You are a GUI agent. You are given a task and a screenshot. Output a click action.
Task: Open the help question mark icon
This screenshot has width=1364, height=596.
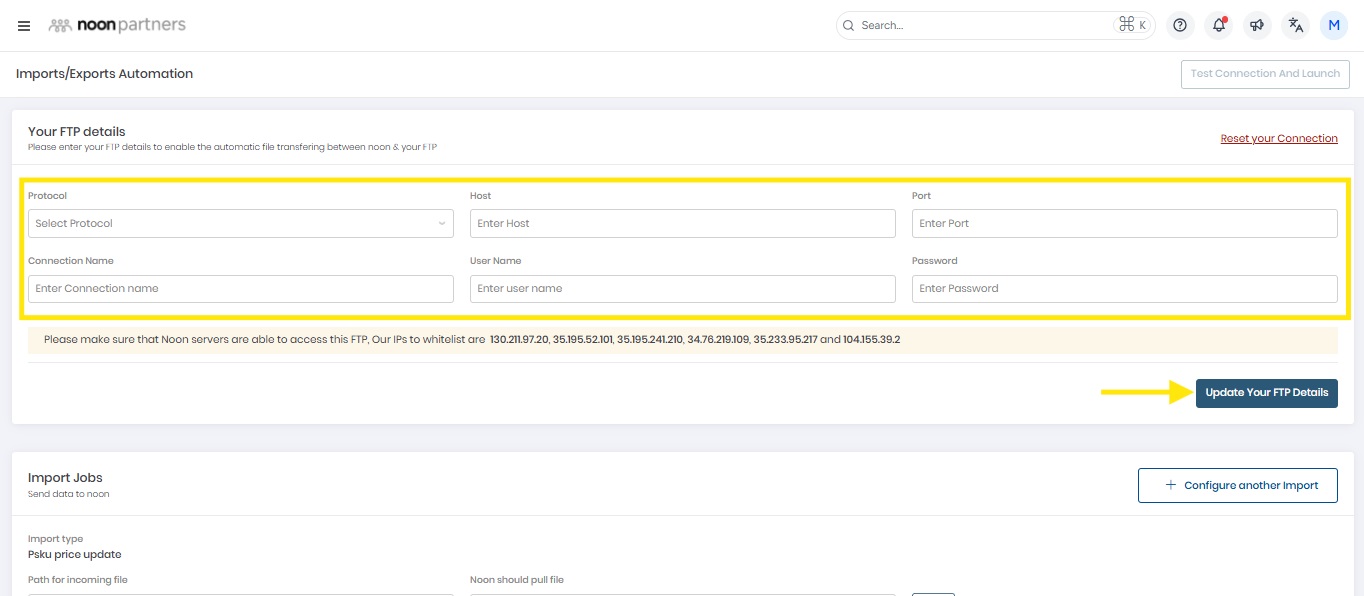(x=1180, y=26)
